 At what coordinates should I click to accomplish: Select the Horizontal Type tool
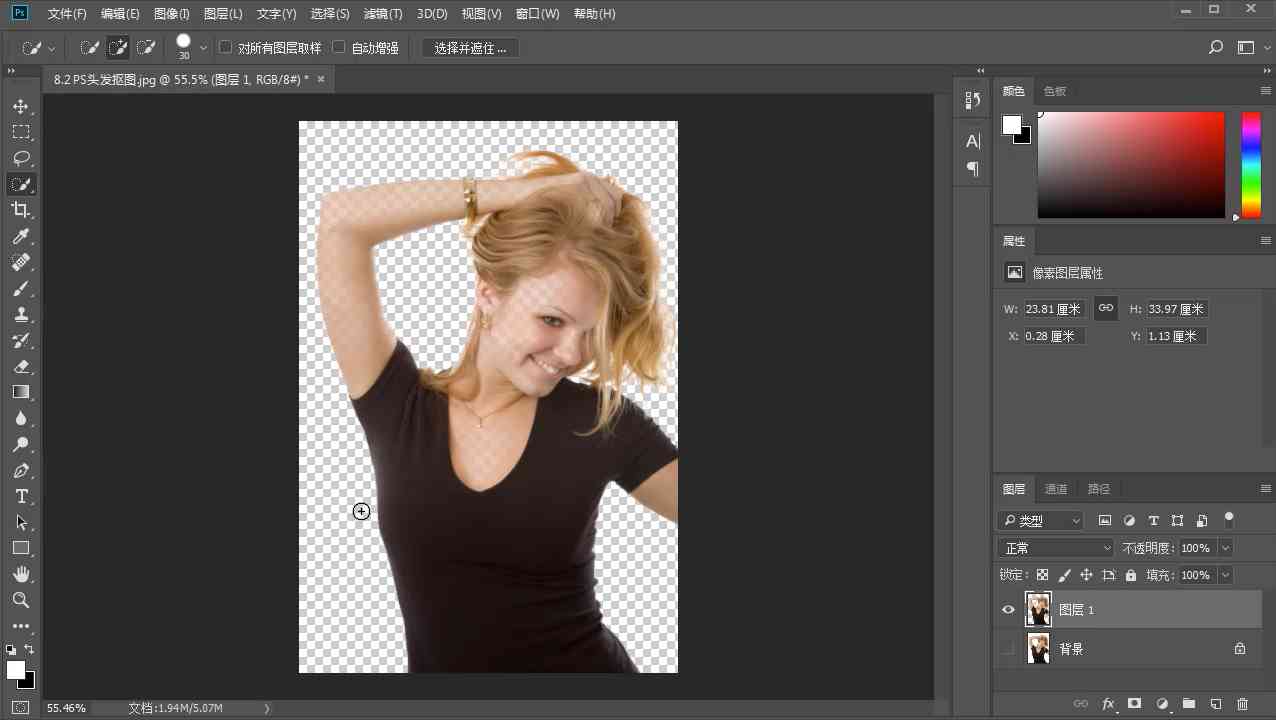point(21,496)
